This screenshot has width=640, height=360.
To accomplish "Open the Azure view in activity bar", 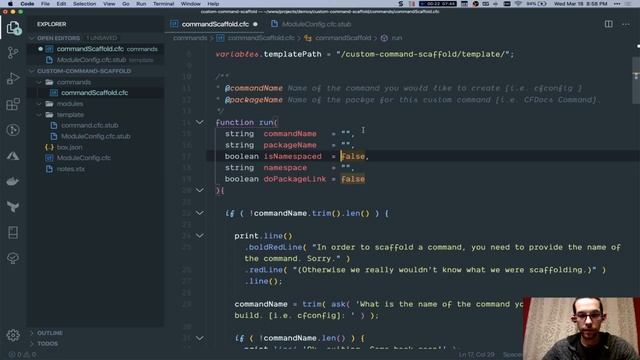I will pos(13,156).
